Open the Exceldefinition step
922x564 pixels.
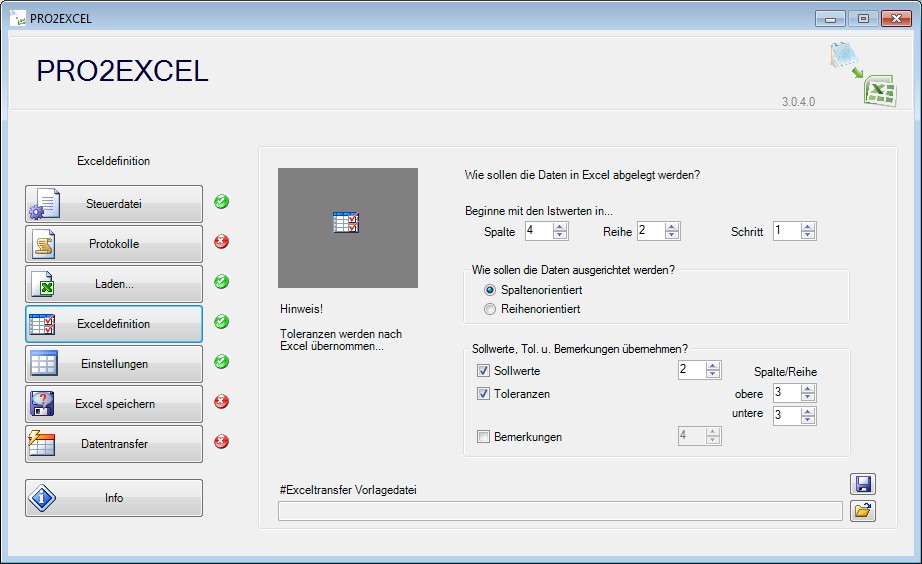pyautogui.click(x=114, y=323)
